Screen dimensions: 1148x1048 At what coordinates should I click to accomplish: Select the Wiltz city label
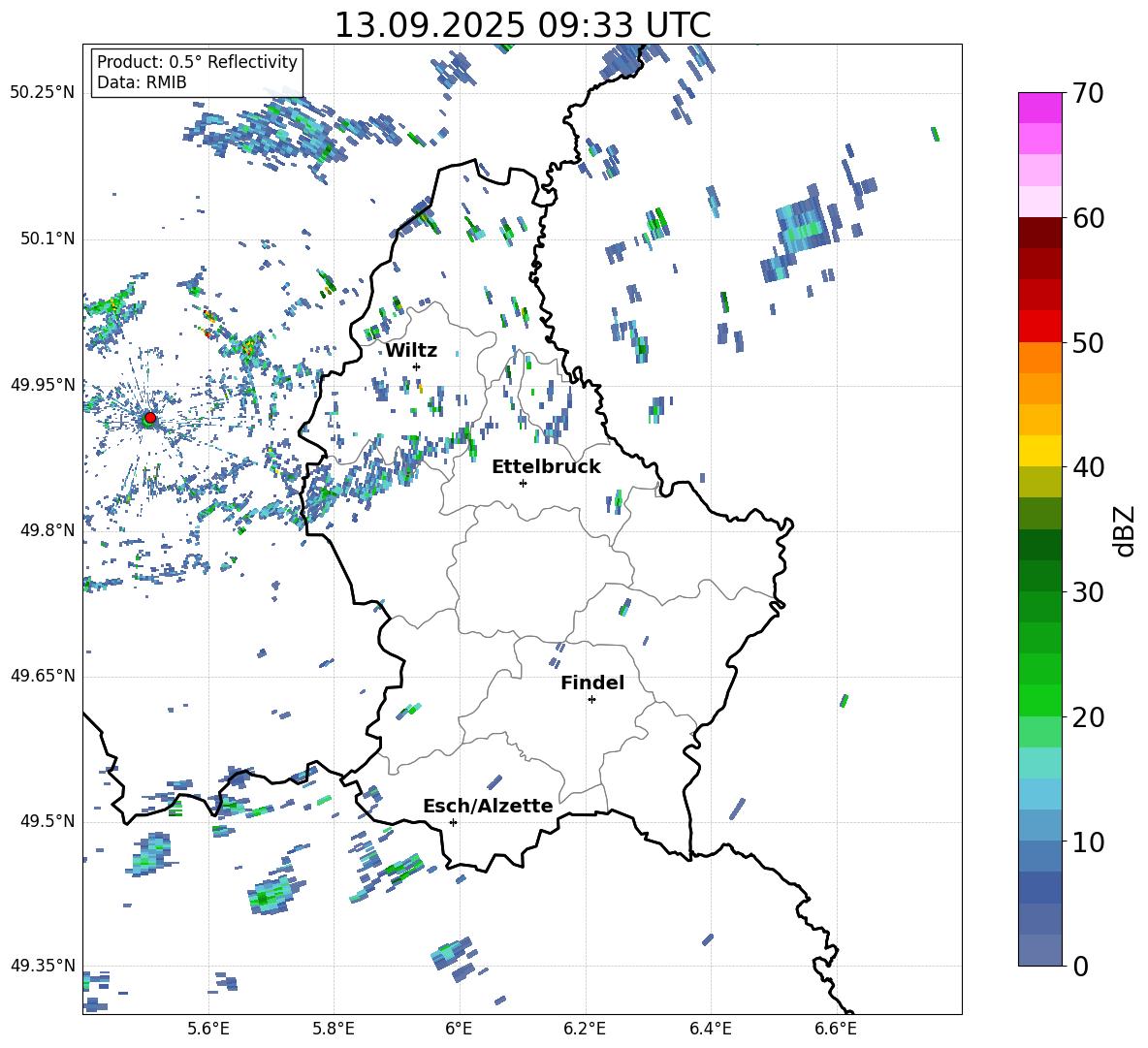411,351
